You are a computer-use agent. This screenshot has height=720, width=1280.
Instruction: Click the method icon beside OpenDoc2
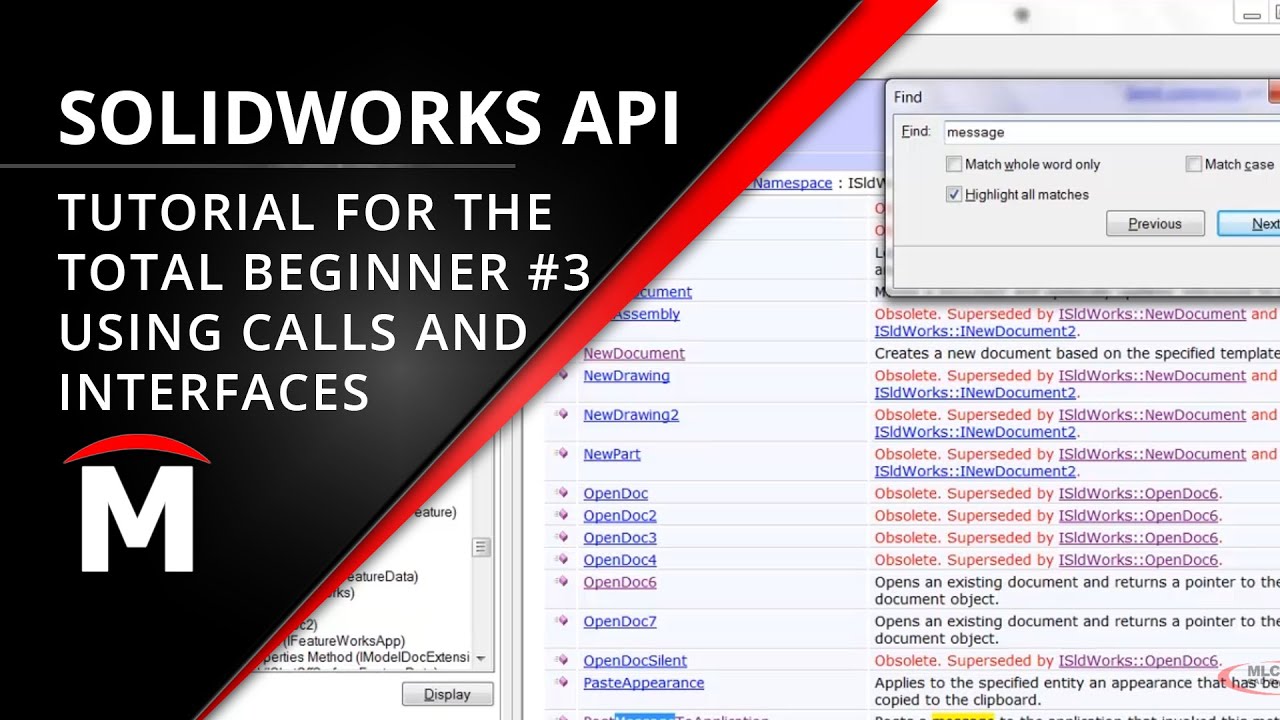(x=561, y=516)
